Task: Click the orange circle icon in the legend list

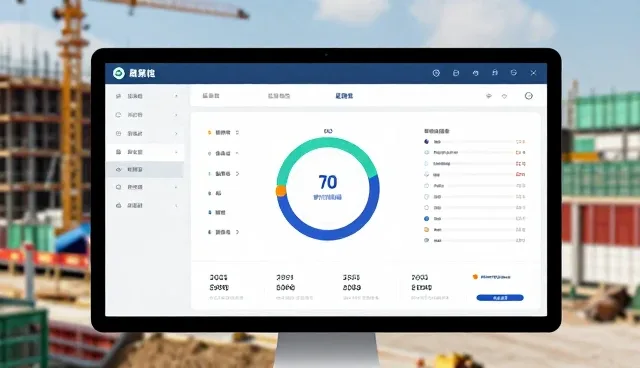Action: pyautogui.click(x=427, y=230)
